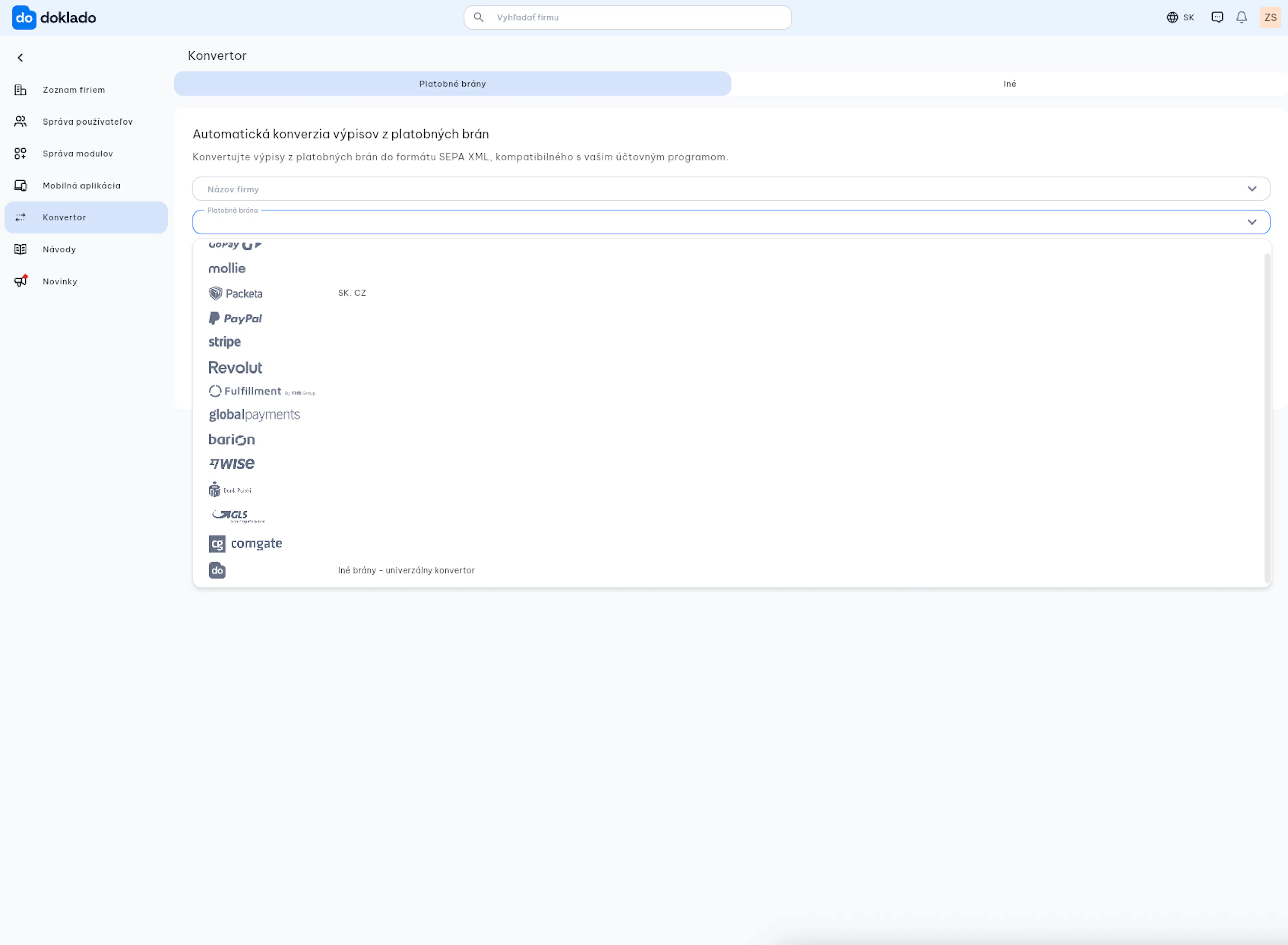Select GLS gateway option
Screen dimensions: 1288x945
[238, 516]
